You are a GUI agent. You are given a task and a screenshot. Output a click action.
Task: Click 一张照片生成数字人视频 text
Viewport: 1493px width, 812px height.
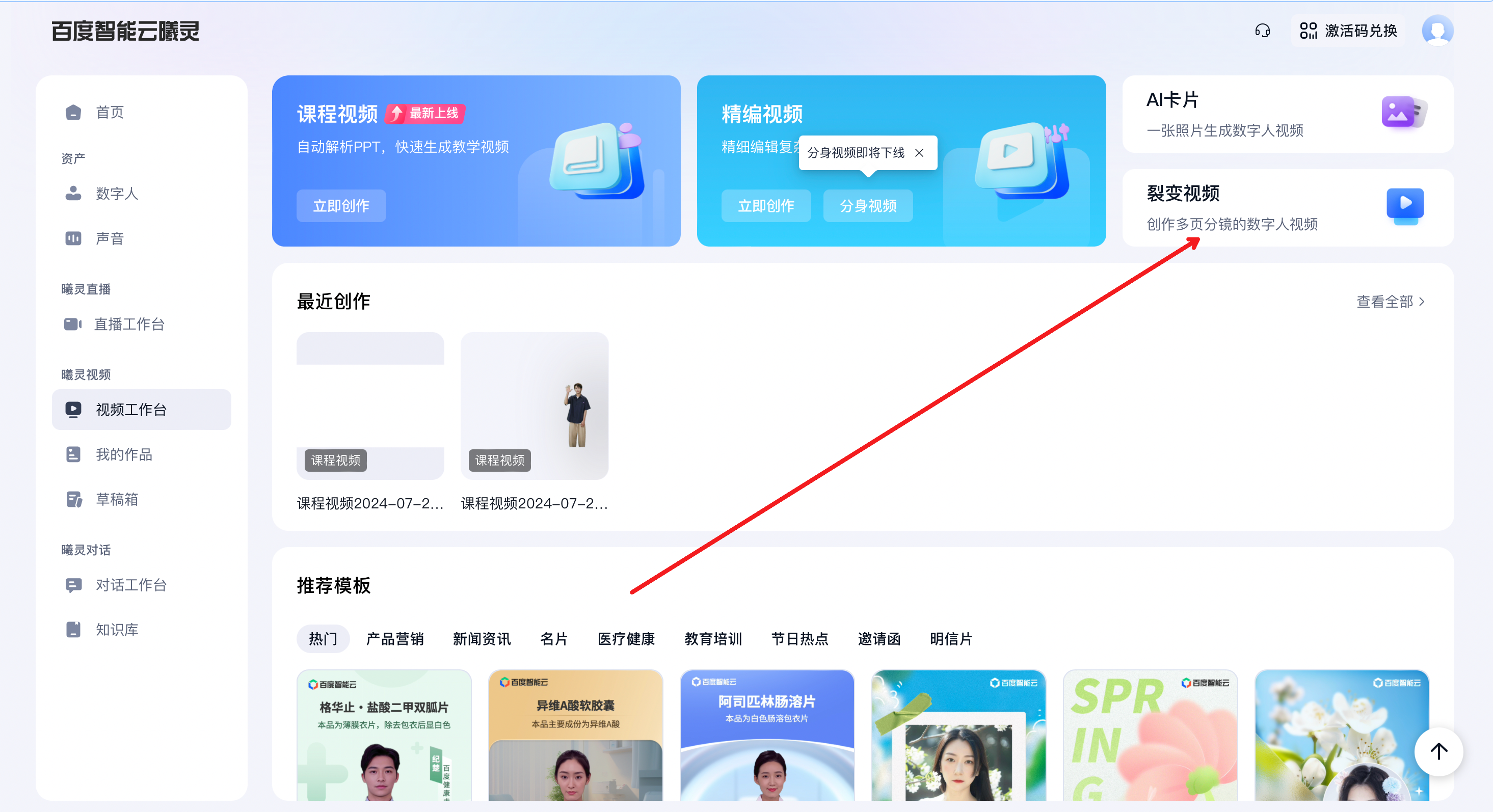click(x=1224, y=130)
